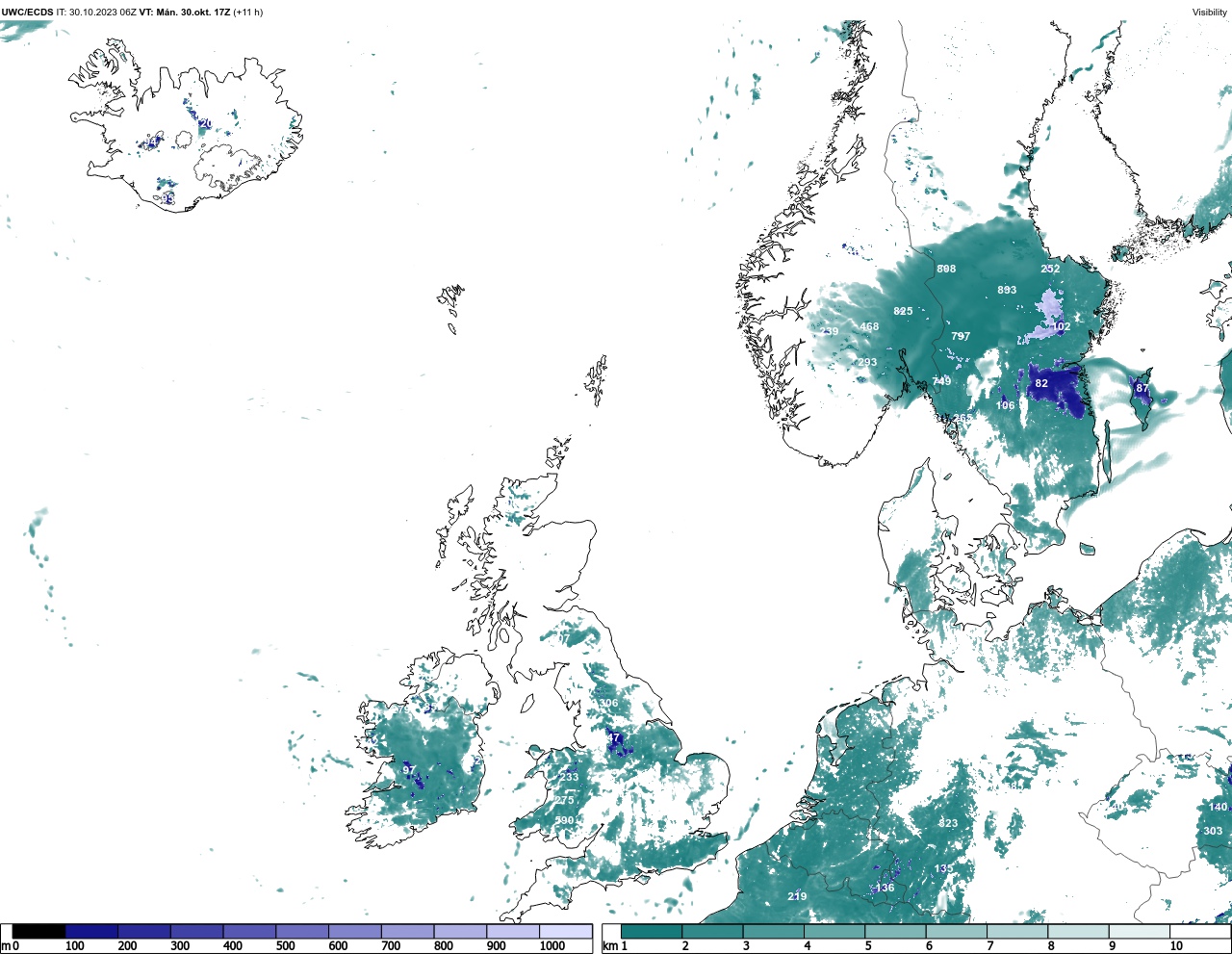Click the '140' value near the right map edge
Screen dimensions: 1232x954
1219,807
